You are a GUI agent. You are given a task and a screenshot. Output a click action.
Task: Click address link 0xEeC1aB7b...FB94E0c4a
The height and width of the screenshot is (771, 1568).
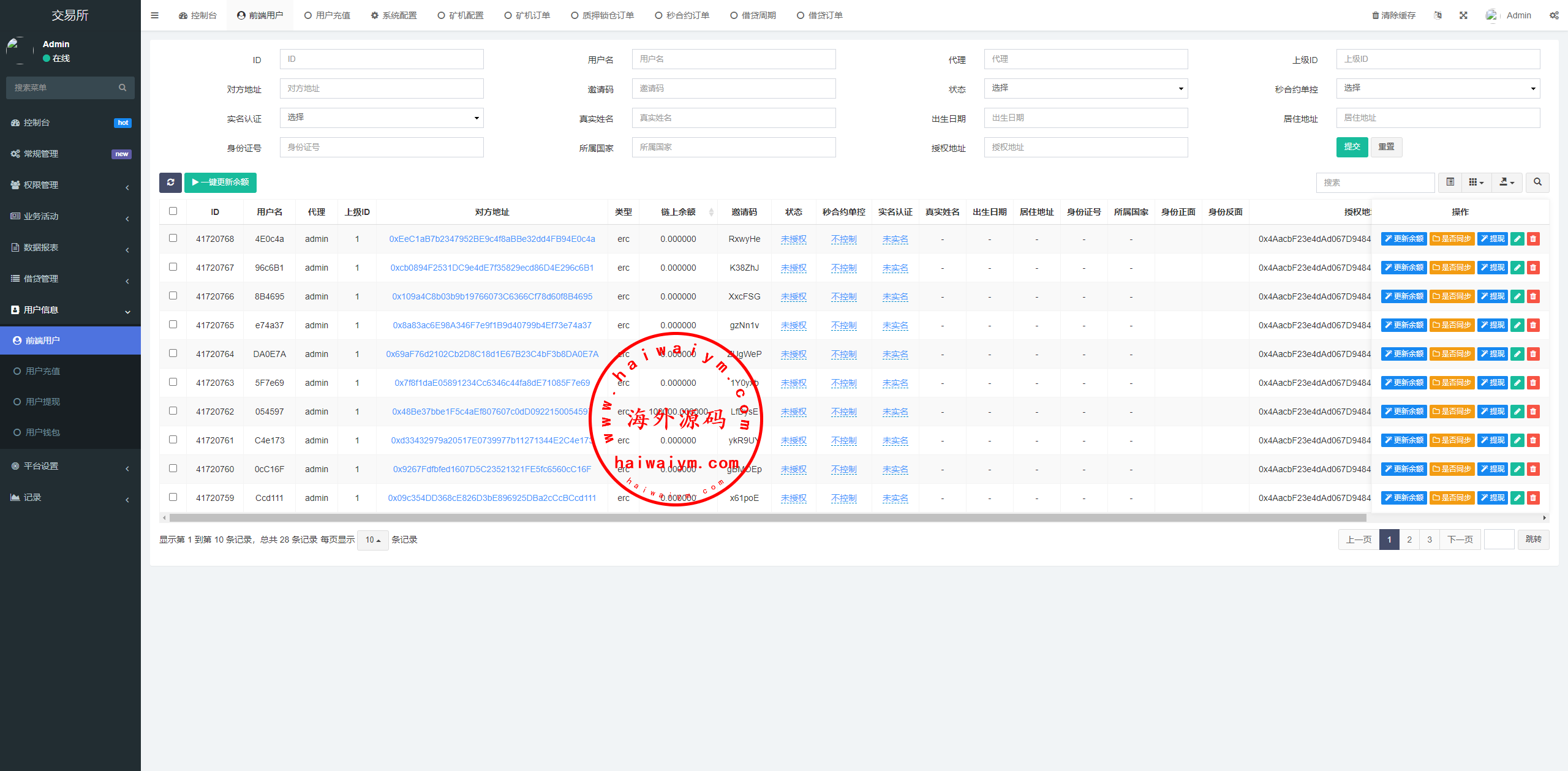pos(492,239)
